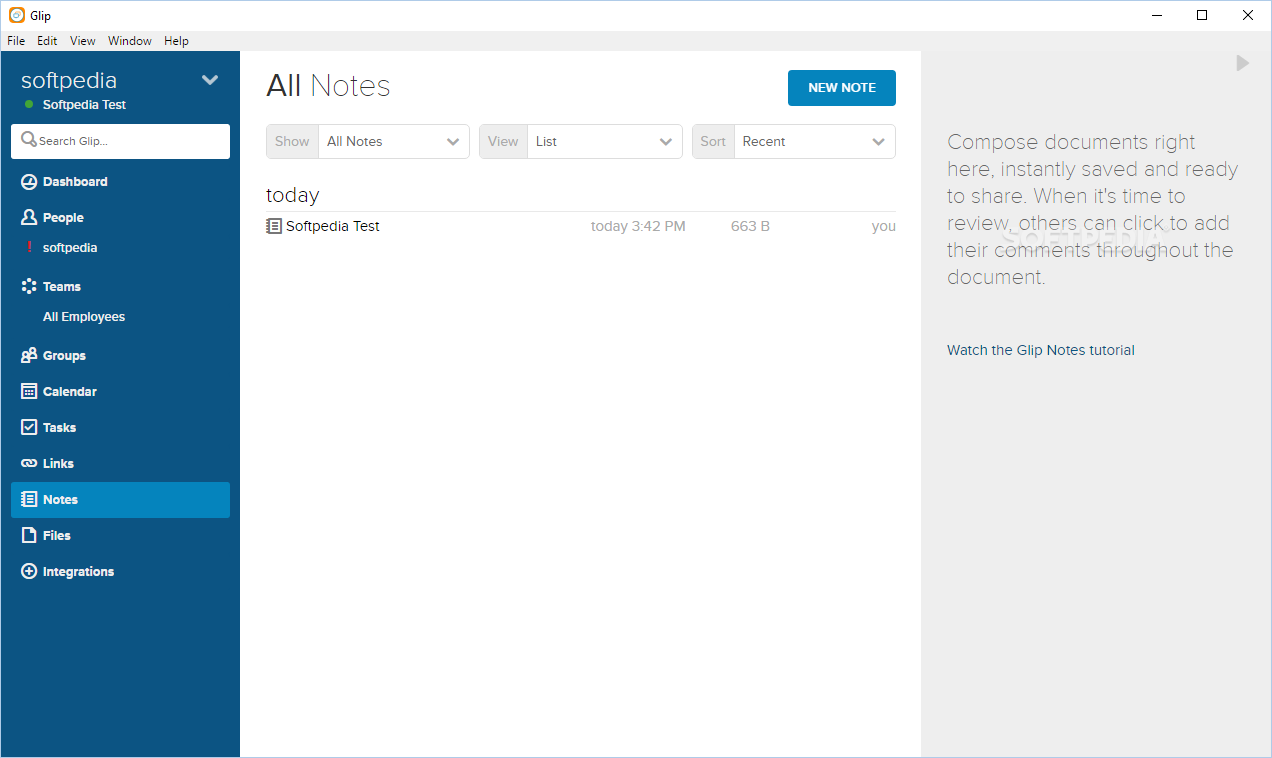Viewport: 1272px width, 758px height.
Task: Open the Sort Recent dropdown
Action: click(794, 141)
